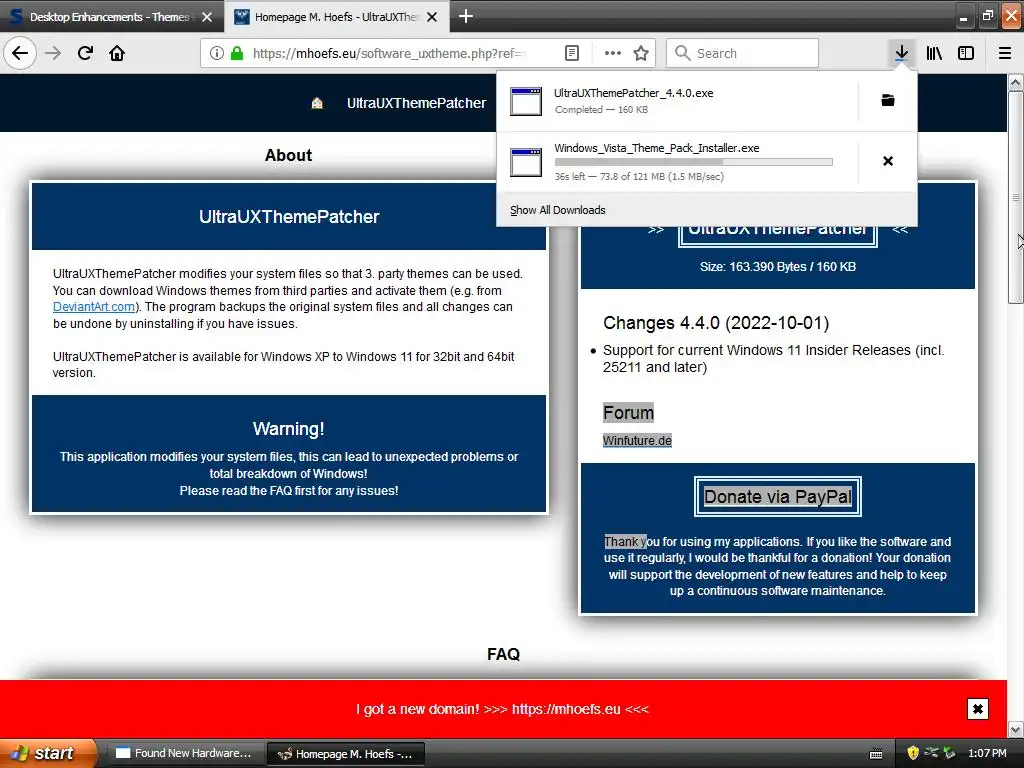Close the Desktop Enhancements tab
This screenshot has height=768, width=1024.
pos(207,17)
